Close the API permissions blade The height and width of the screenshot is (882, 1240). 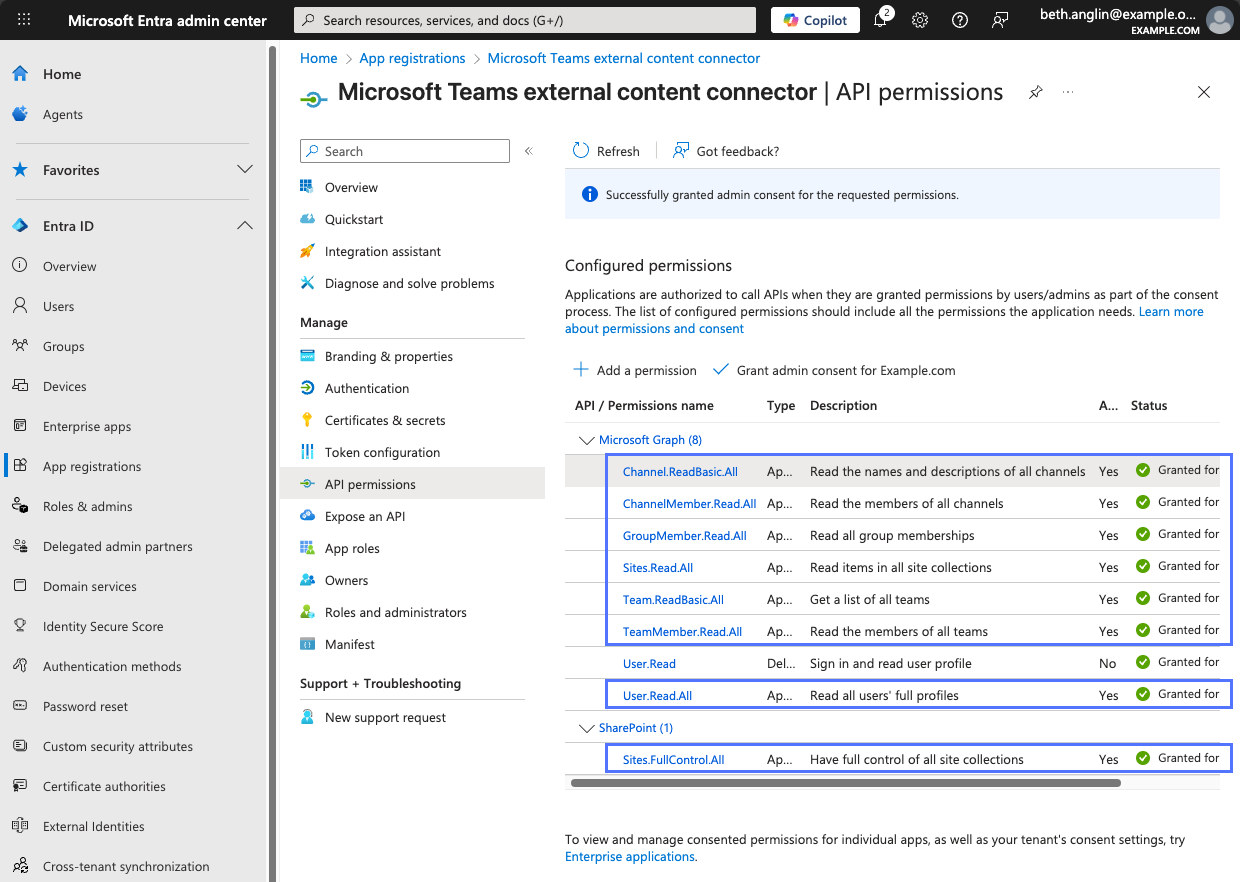point(1204,92)
